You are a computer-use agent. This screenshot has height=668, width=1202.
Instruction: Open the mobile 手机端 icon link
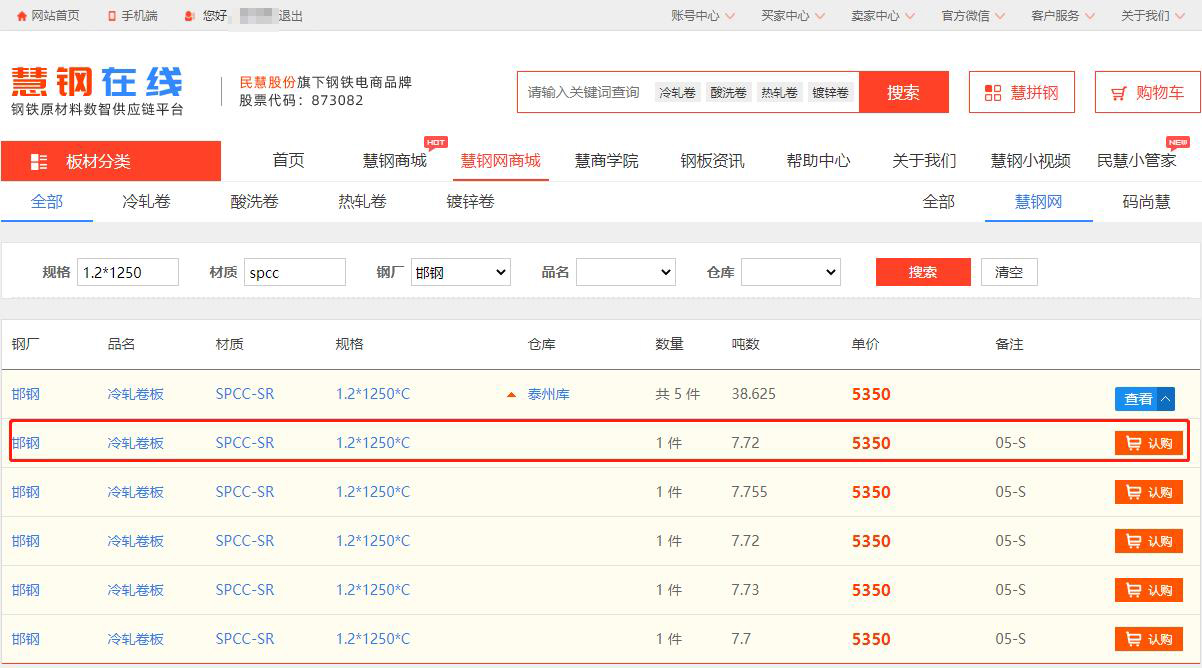(x=111, y=16)
